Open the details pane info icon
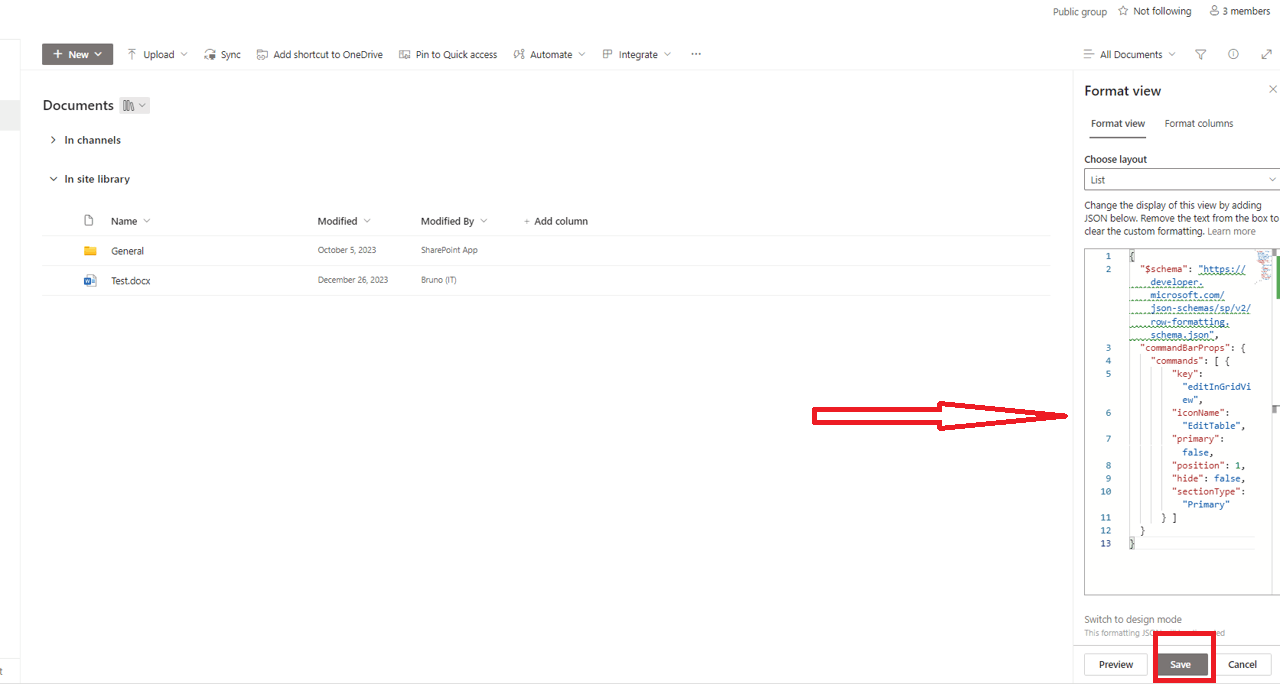The width and height of the screenshot is (1280, 684). [x=1233, y=54]
